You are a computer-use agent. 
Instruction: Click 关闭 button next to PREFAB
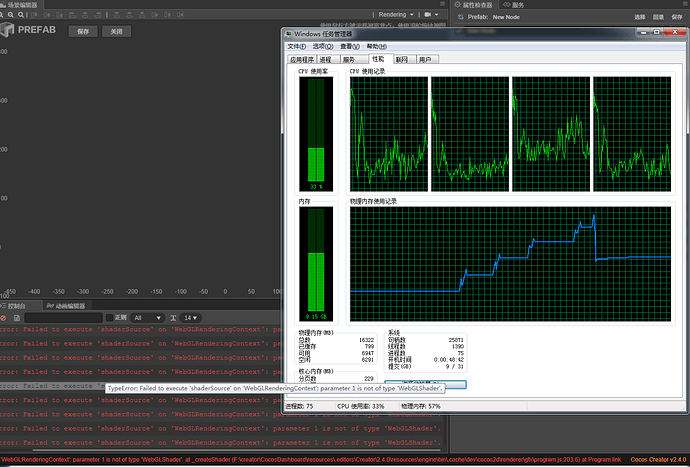click(116, 31)
